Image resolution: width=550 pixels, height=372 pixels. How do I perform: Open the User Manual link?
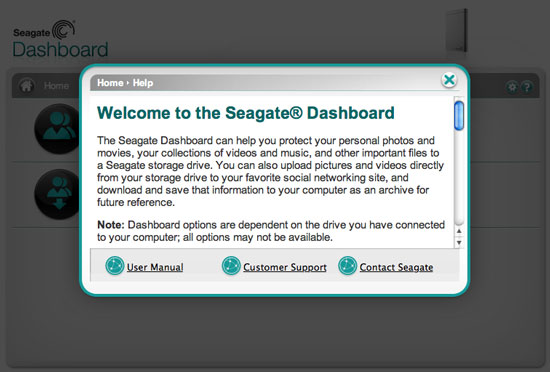155,267
